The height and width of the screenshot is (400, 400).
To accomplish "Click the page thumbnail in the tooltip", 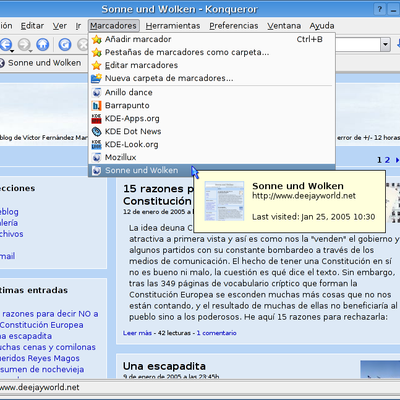I will point(224,201).
